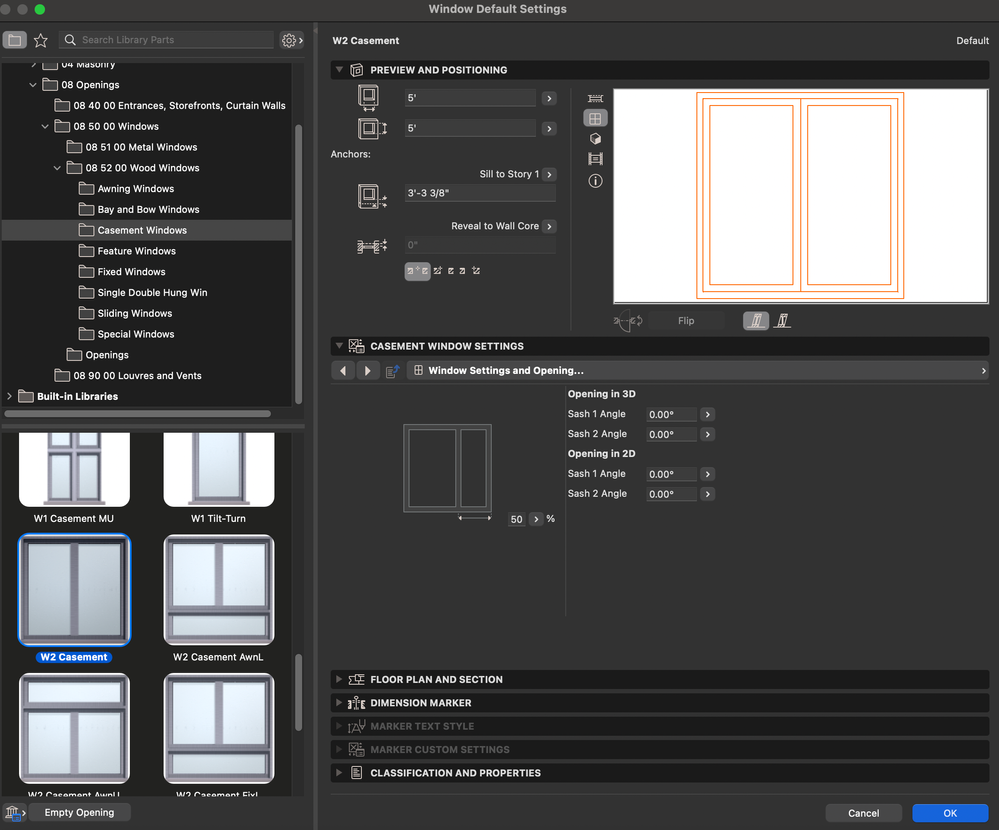The image size is (999, 830).
Task: Switch to folder view icon in library browser
Action: pos(14,40)
